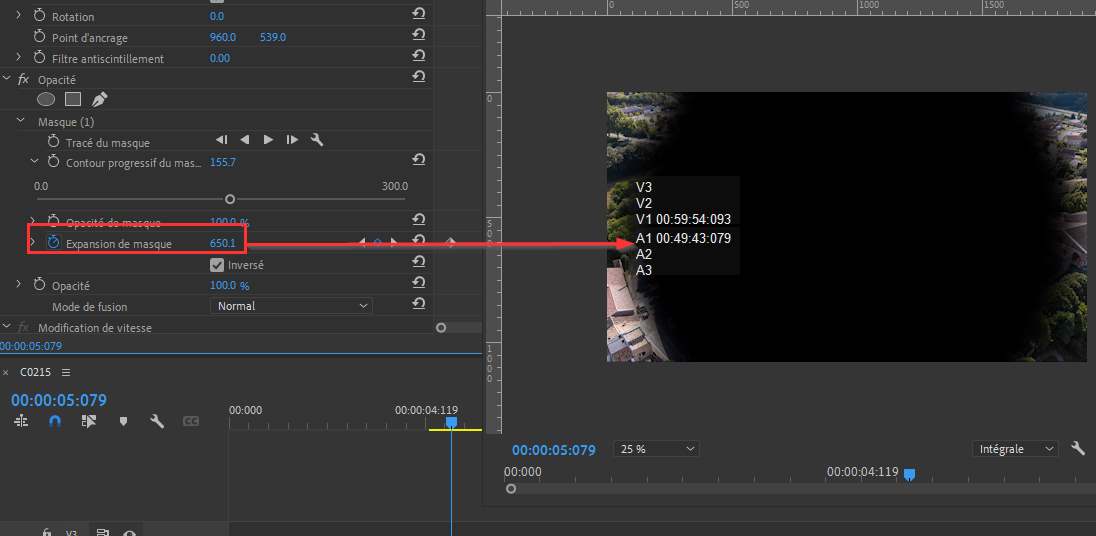Reset the Mode de fusion parameter
Viewport: 1096px width, 536px height.
[419, 303]
